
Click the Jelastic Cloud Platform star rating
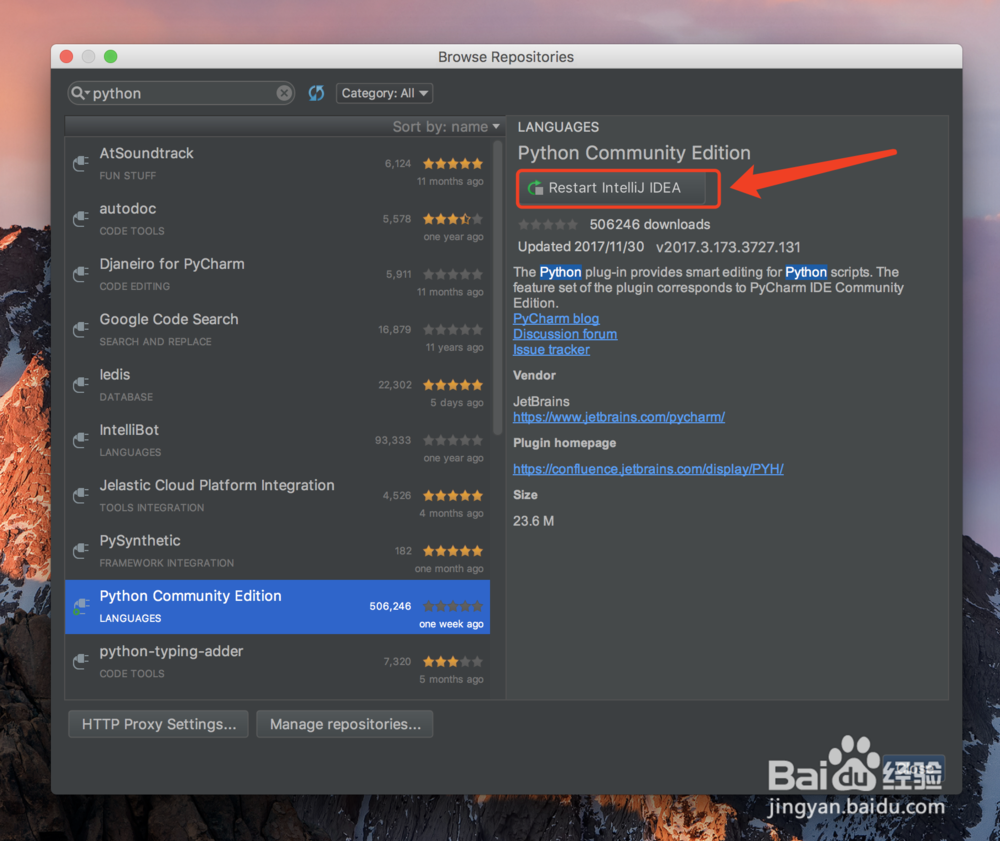point(453,495)
